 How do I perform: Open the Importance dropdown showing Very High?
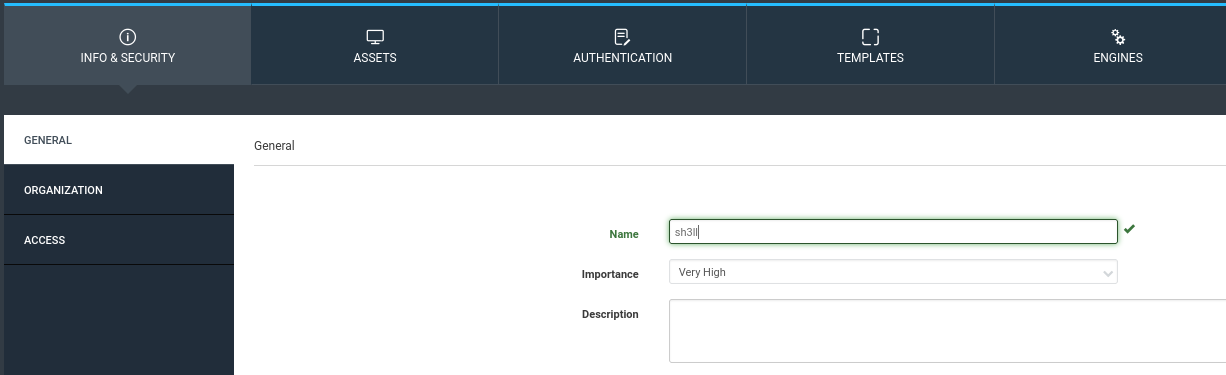coord(893,272)
